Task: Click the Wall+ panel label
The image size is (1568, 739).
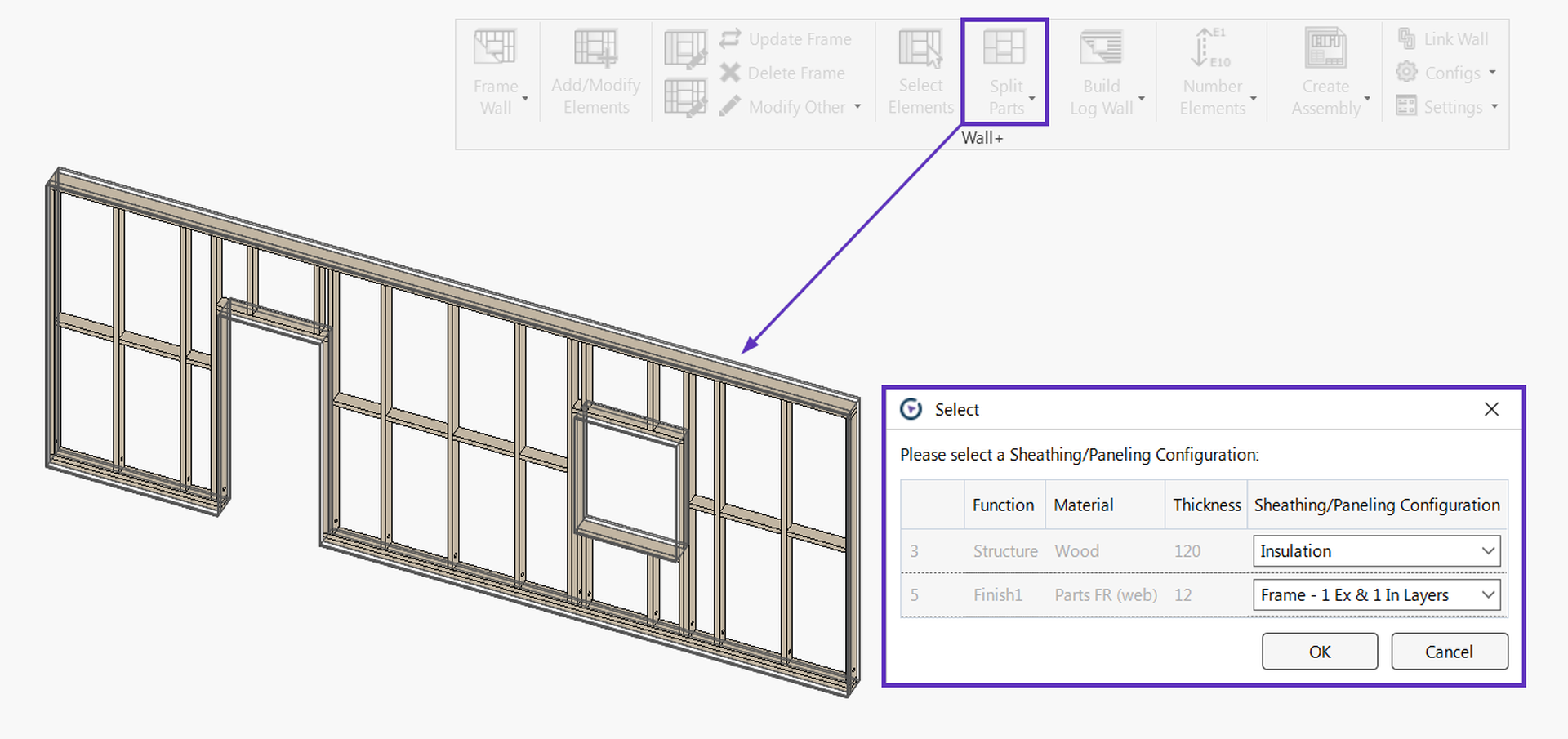Action: [982, 137]
